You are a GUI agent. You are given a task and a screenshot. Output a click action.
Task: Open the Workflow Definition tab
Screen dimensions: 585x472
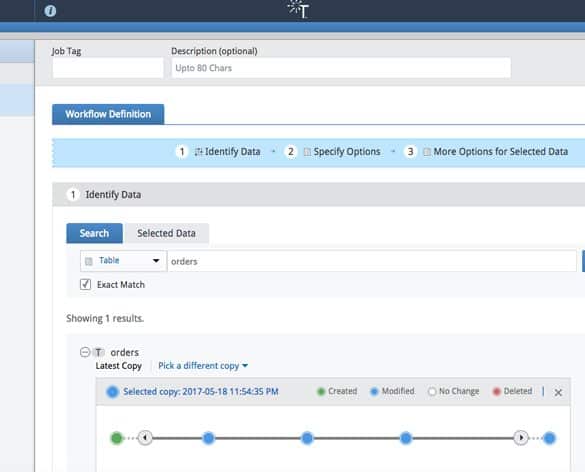pos(108,114)
